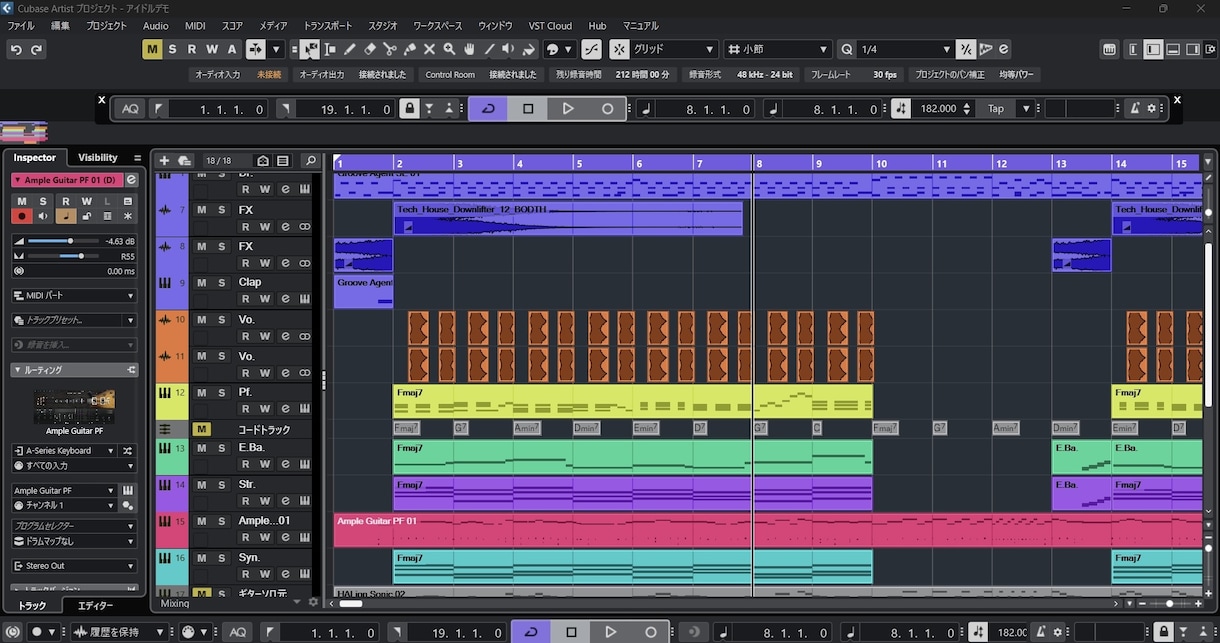The height and width of the screenshot is (643, 1220).
Task: Open the ファイル menu
Action: [21, 26]
